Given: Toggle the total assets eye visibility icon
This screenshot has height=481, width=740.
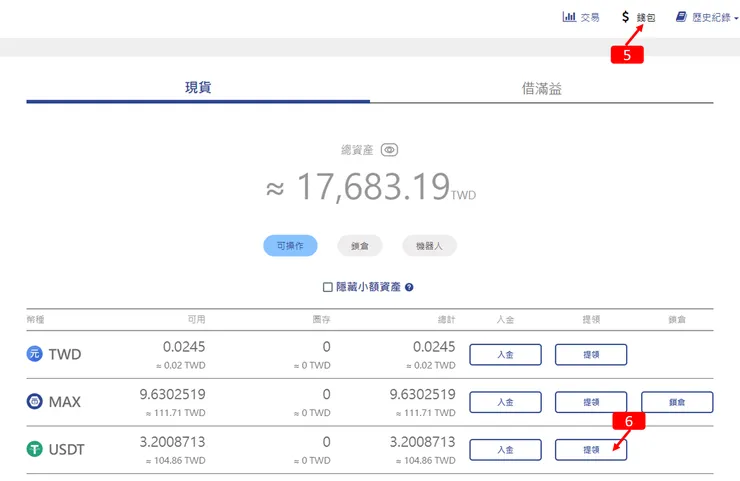Looking at the screenshot, I should 389,150.
